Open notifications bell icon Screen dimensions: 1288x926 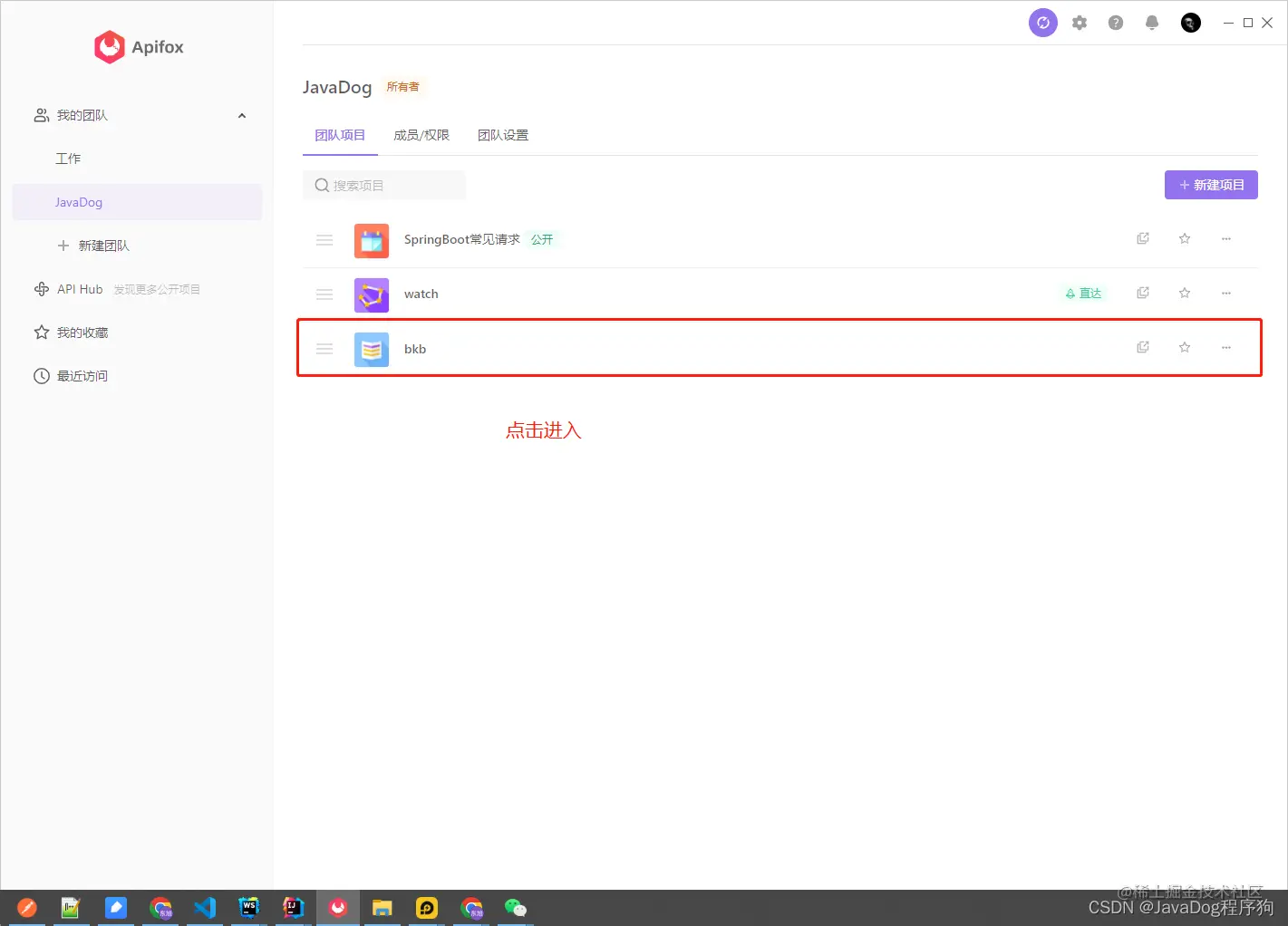(x=1152, y=23)
